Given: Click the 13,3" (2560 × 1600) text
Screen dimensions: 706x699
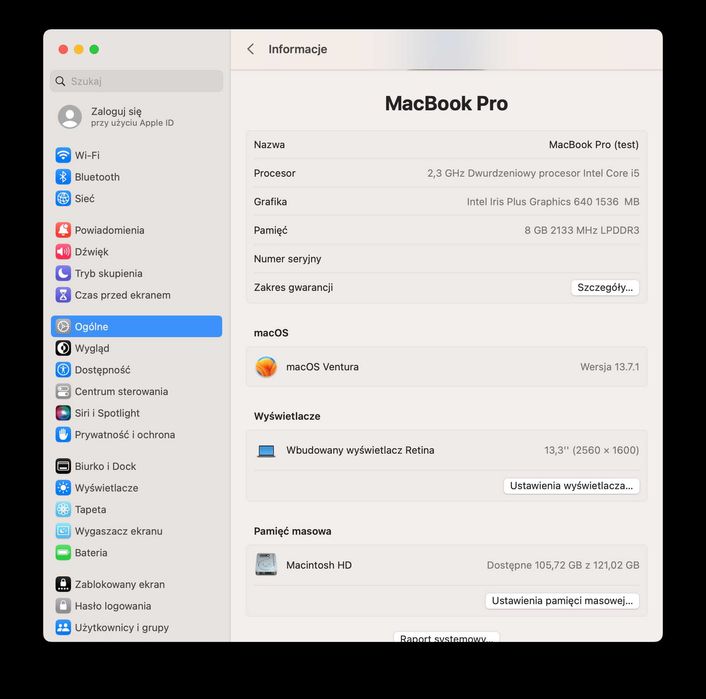Looking at the screenshot, I should tap(591, 450).
